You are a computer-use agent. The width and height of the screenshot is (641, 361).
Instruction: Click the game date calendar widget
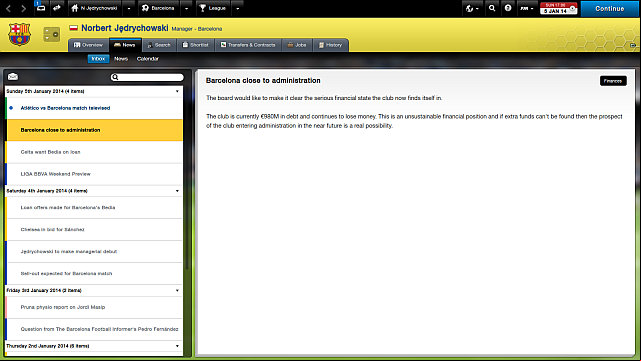[x=558, y=8]
